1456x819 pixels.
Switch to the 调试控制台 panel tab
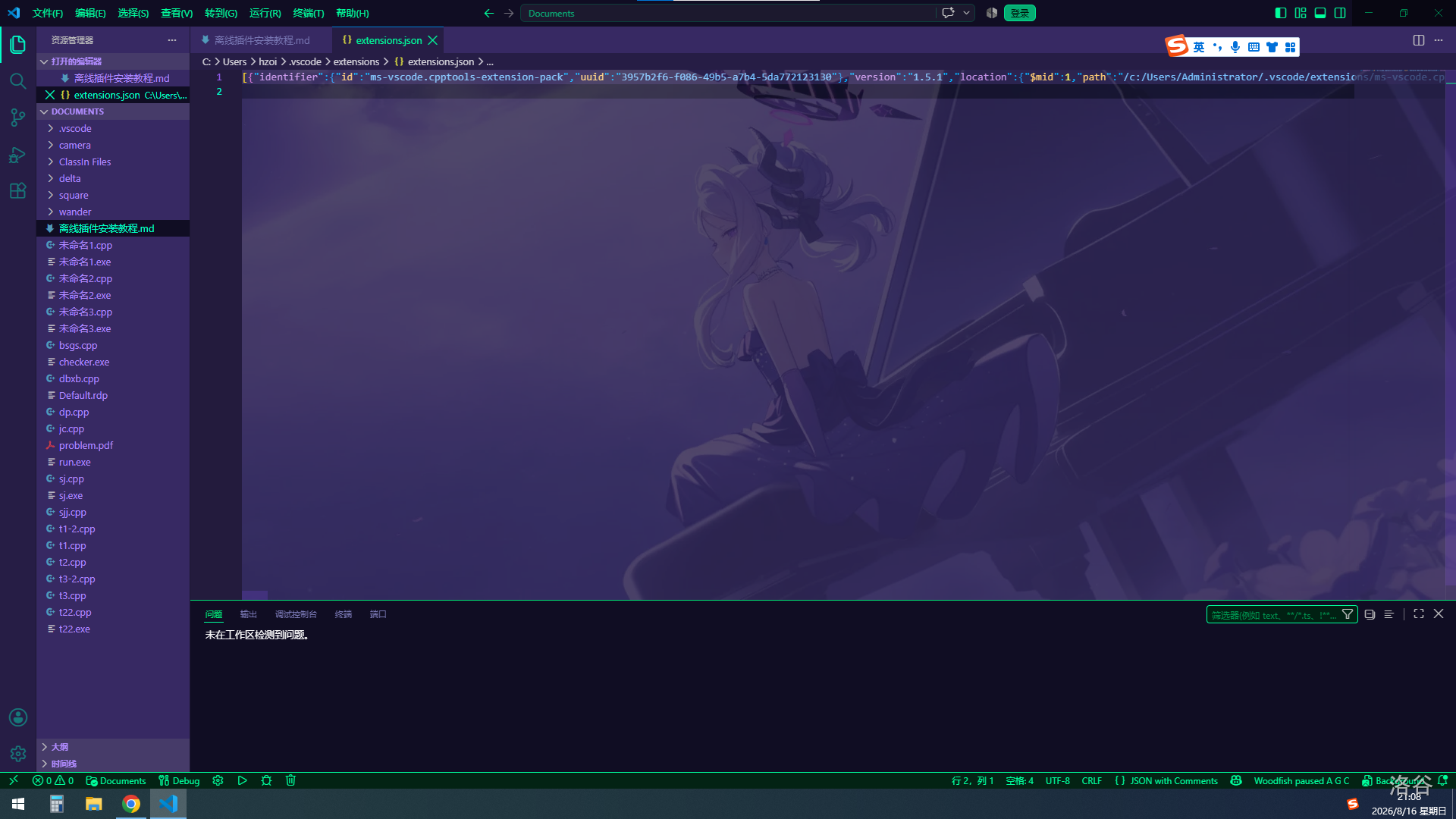click(296, 614)
